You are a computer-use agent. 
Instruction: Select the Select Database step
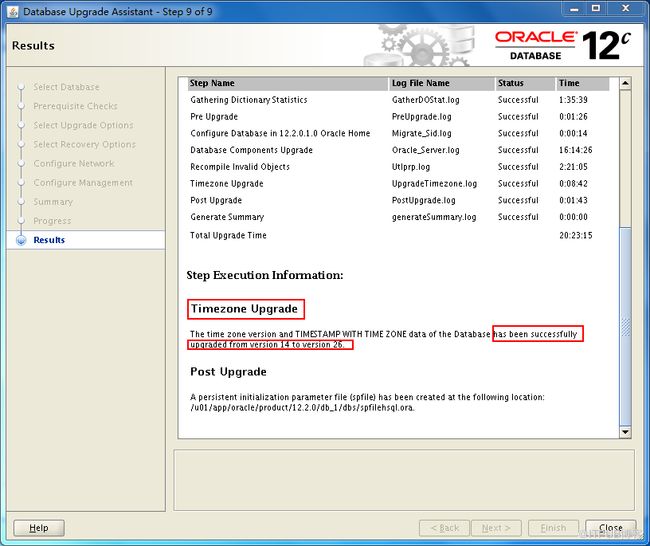(66, 87)
